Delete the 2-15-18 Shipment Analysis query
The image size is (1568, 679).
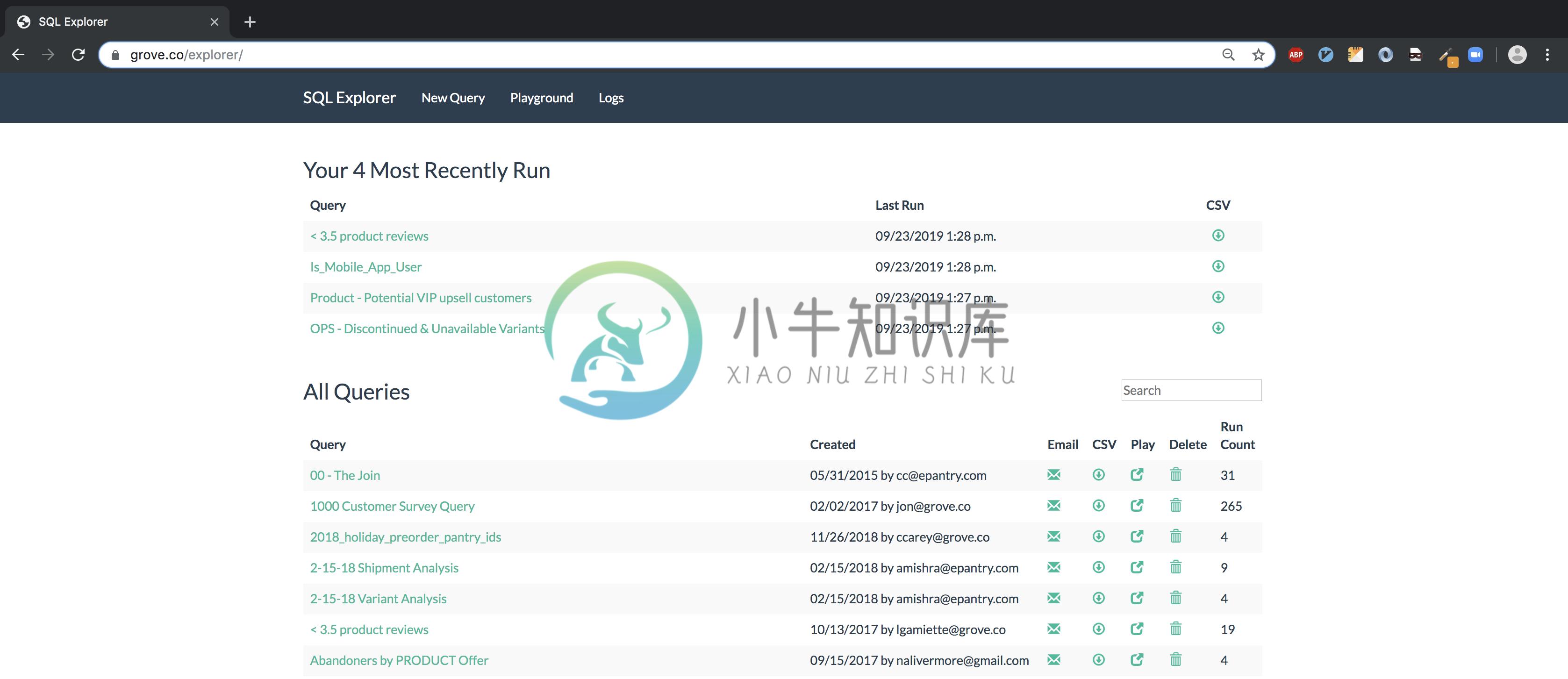(1176, 567)
